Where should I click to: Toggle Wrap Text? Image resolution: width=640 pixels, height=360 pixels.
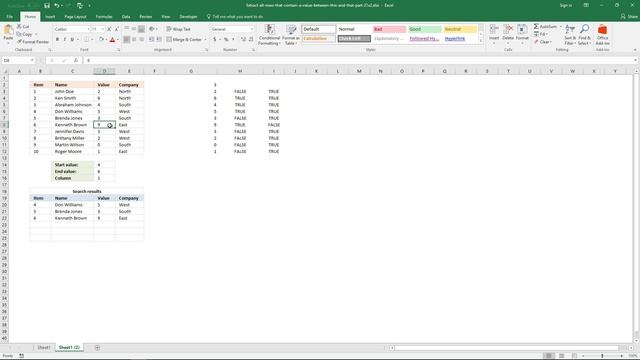tap(178, 29)
